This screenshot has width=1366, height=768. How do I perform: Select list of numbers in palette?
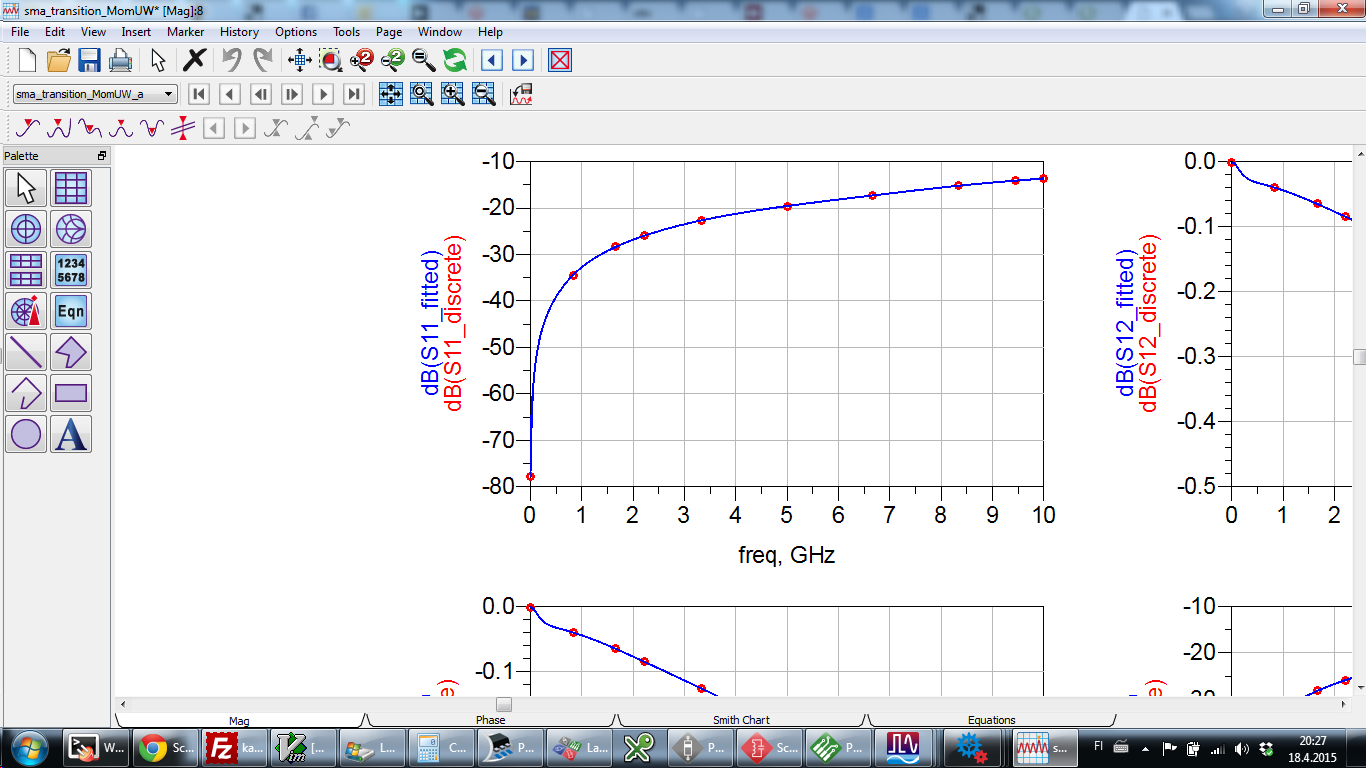click(71, 269)
